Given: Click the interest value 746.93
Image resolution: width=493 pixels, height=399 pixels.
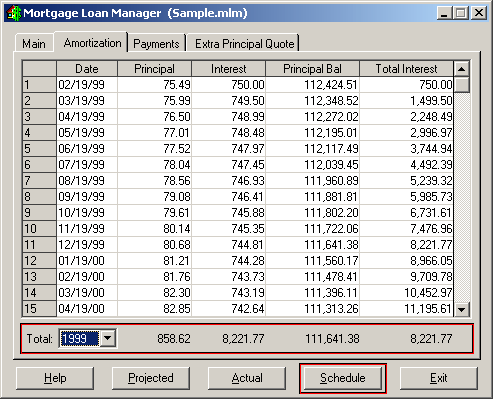Looking at the screenshot, I should pyautogui.click(x=228, y=181).
